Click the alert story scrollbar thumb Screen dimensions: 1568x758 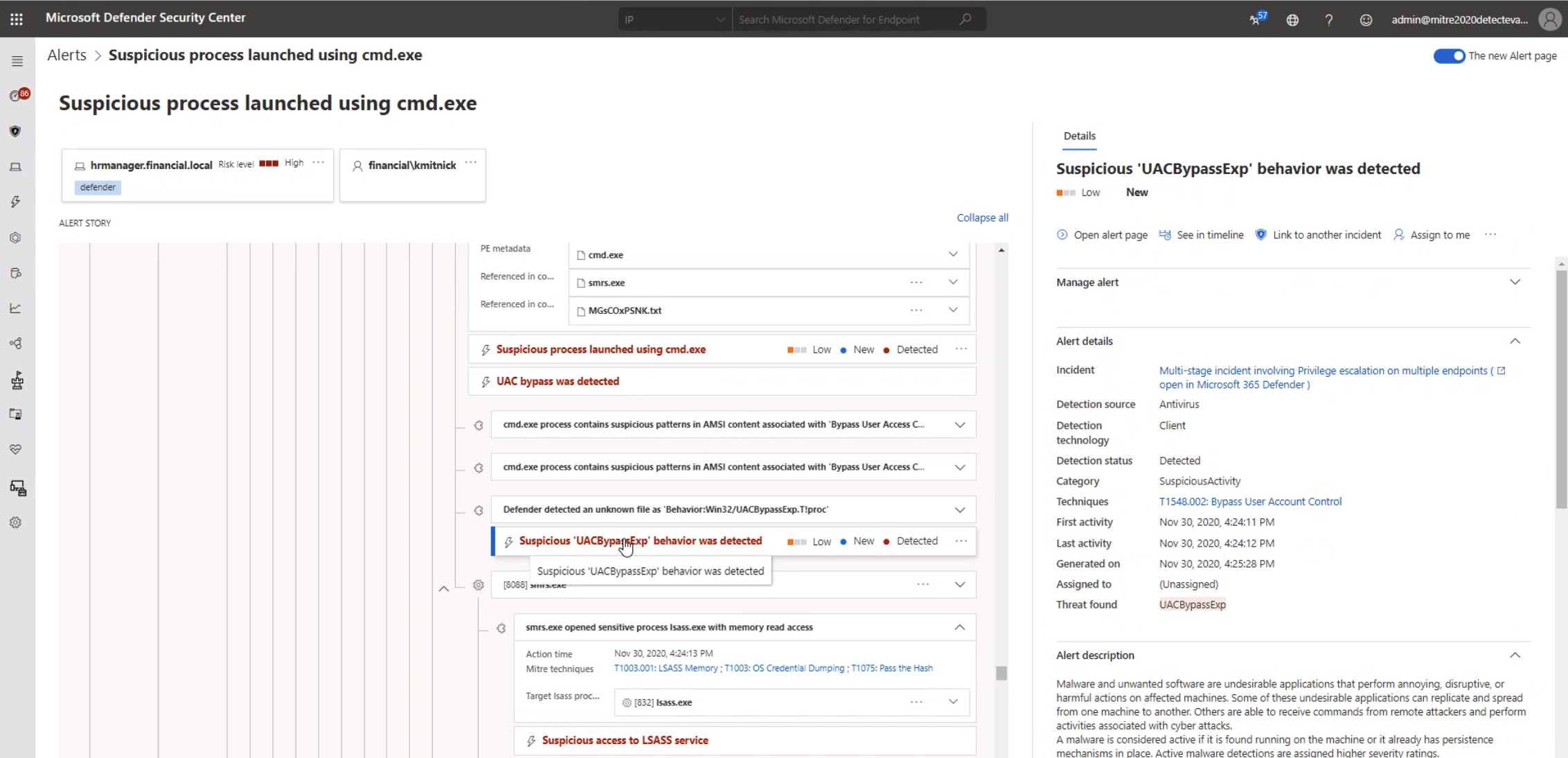(x=1001, y=673)
